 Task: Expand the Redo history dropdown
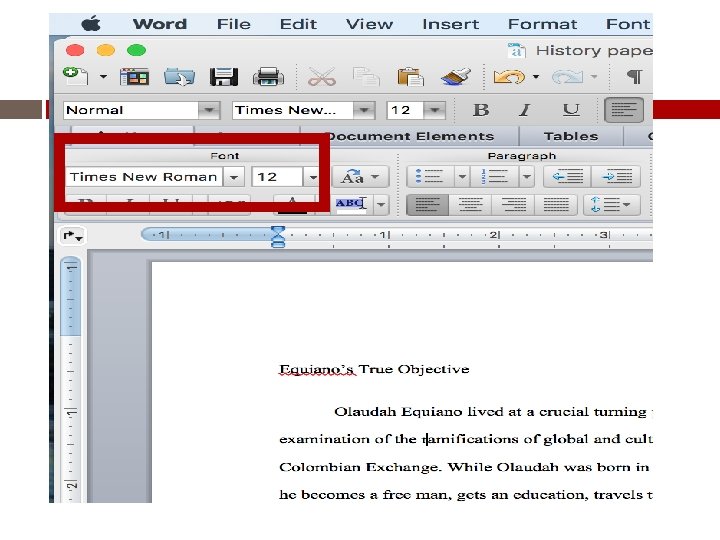pyautogui.click(x=594, y=77)
